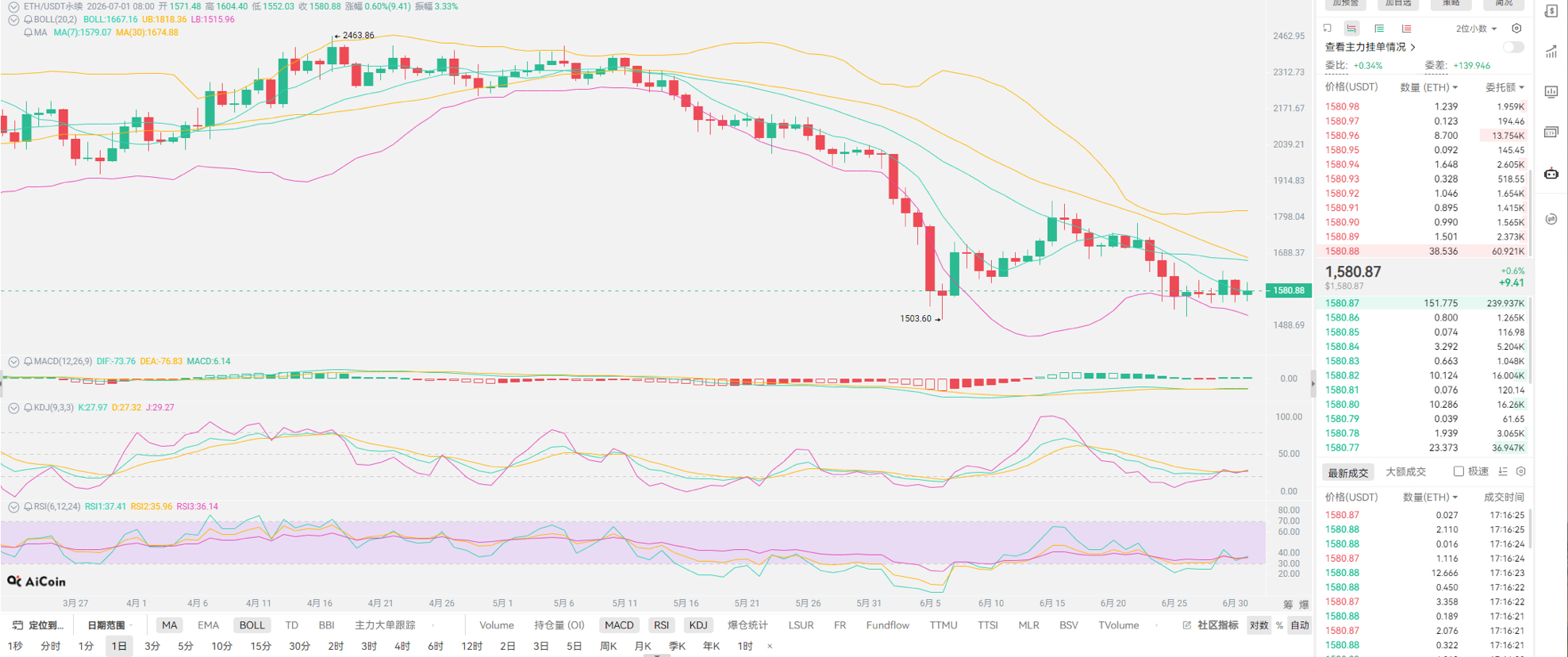Toggle the 主力挂单 main-force order switch
This screenshot has height=657, width=1568.
(x=1512, y=47)
